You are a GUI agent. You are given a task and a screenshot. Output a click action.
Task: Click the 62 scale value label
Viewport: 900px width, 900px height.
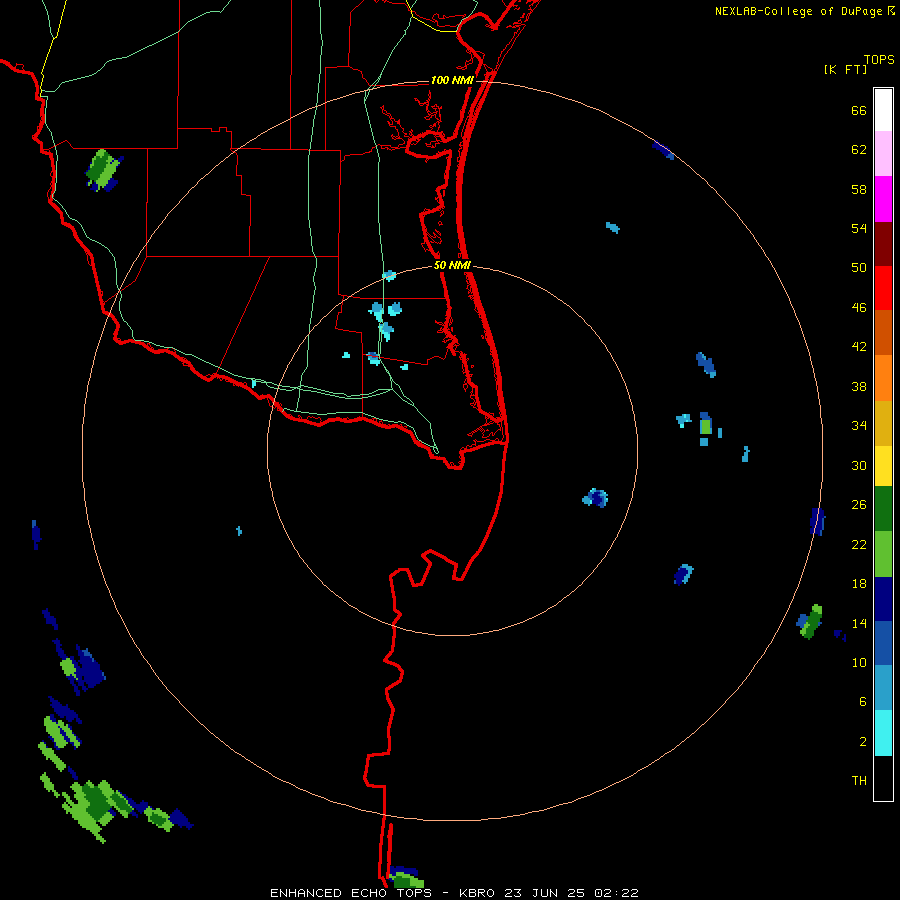[859, 150]
